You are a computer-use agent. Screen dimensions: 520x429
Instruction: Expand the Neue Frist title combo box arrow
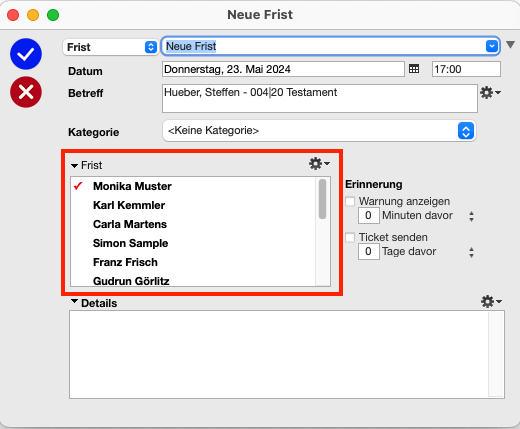[492, 46]
